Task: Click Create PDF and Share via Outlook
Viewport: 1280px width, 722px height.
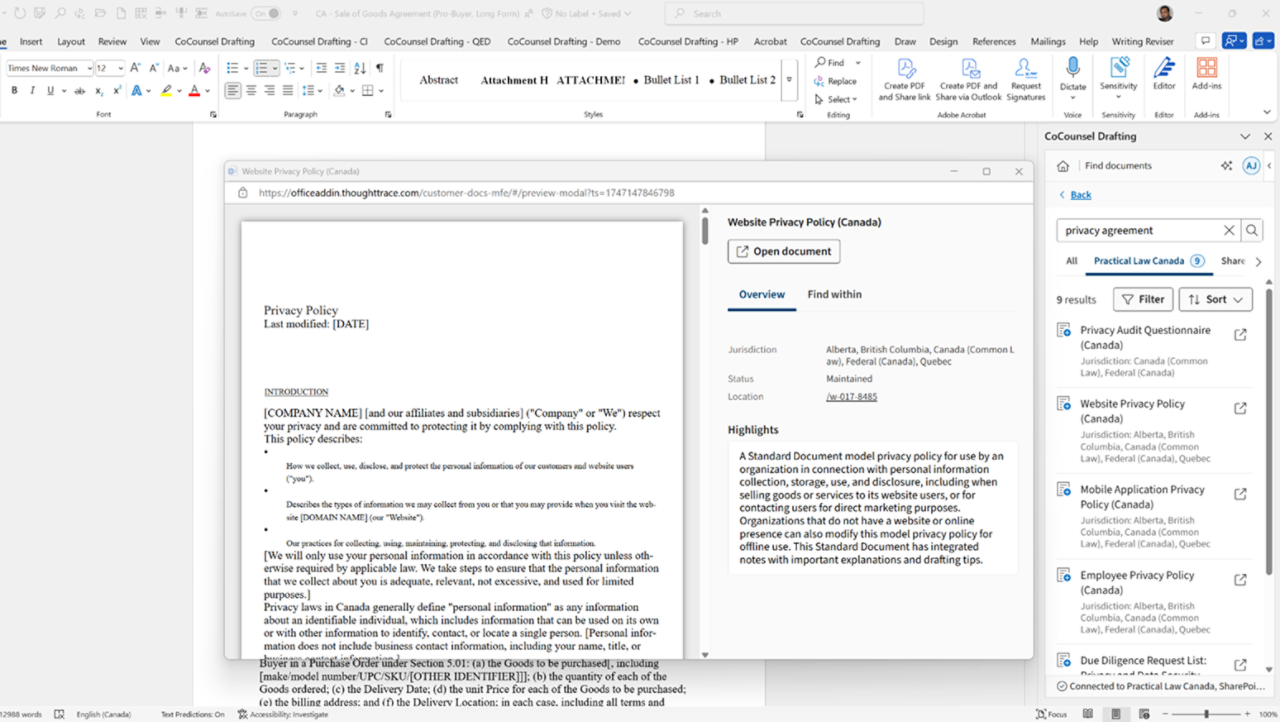Action: point(969,79)
